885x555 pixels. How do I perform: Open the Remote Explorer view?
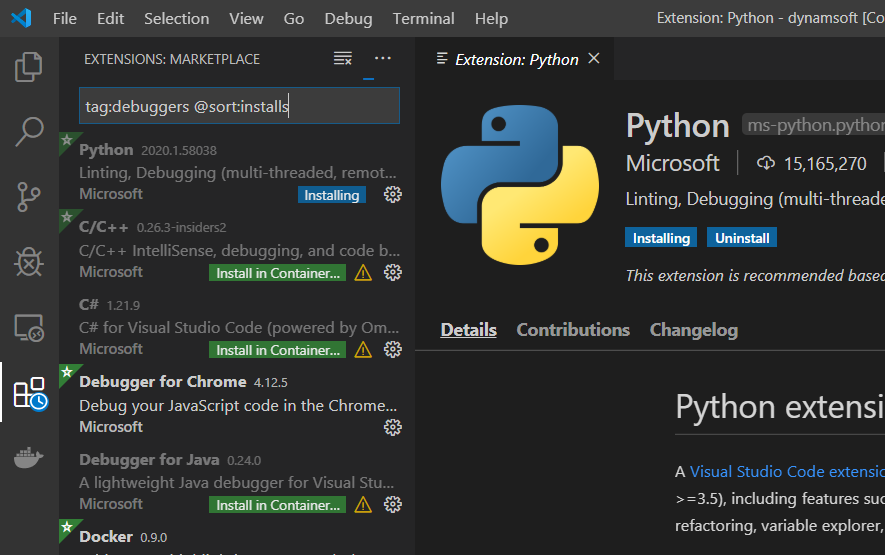coord(29,327)
